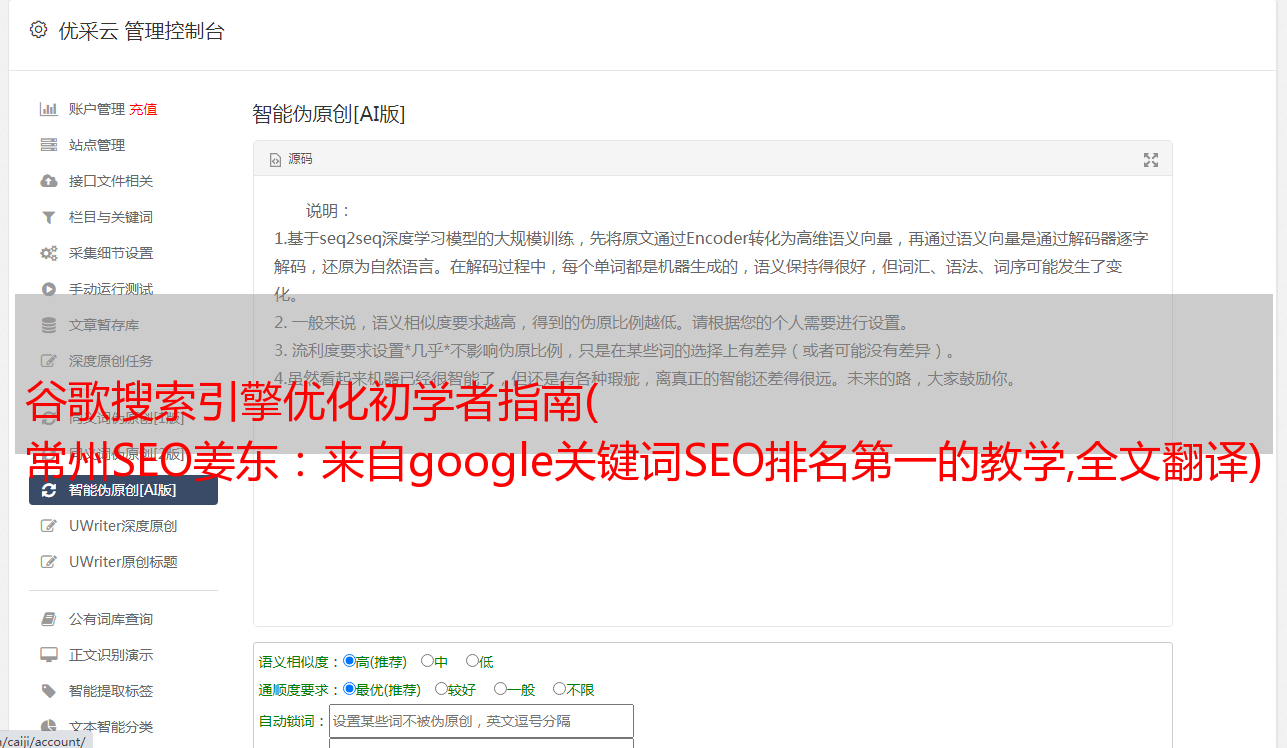Select 语义相似度 低 radio option
This screenshot has width=1287, height=748.
coord(472,661)
